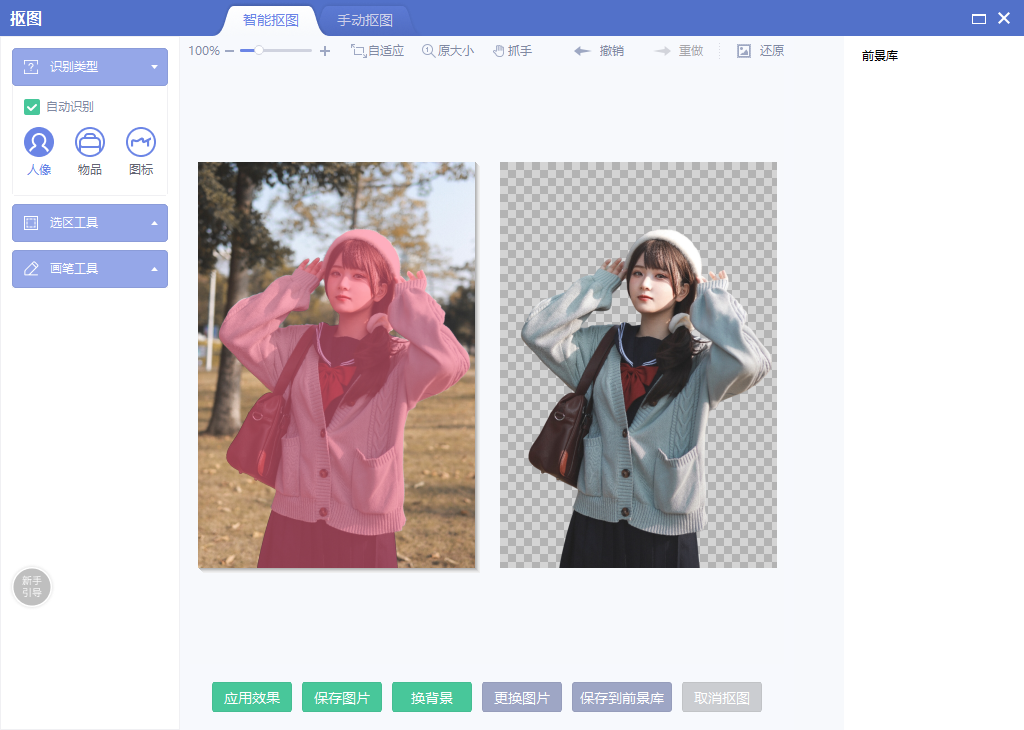The height and width of the screenshot is (730, 1024).
Task: Click the 撤销 undo button
Action: point(599,51)
